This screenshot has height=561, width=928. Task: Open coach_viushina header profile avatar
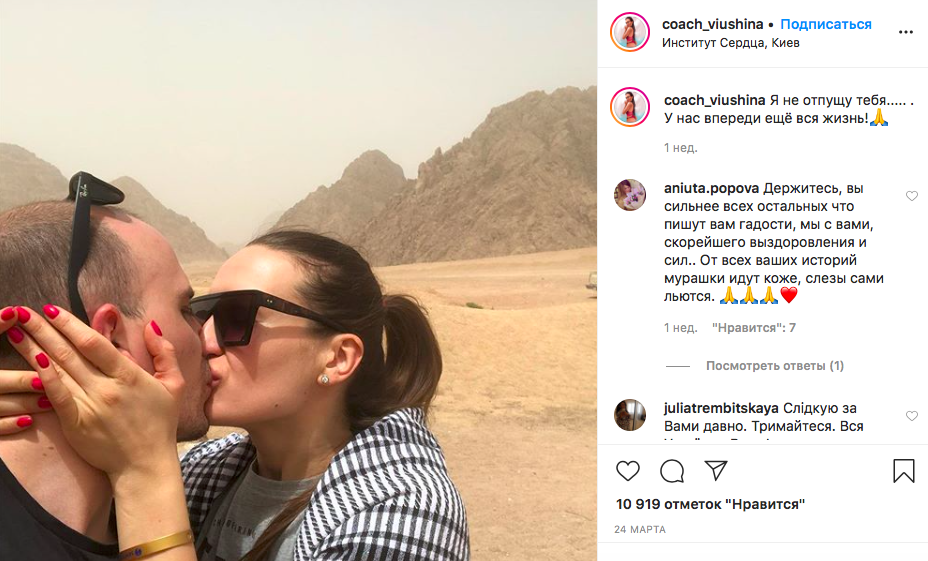click(x=630, y=32)
